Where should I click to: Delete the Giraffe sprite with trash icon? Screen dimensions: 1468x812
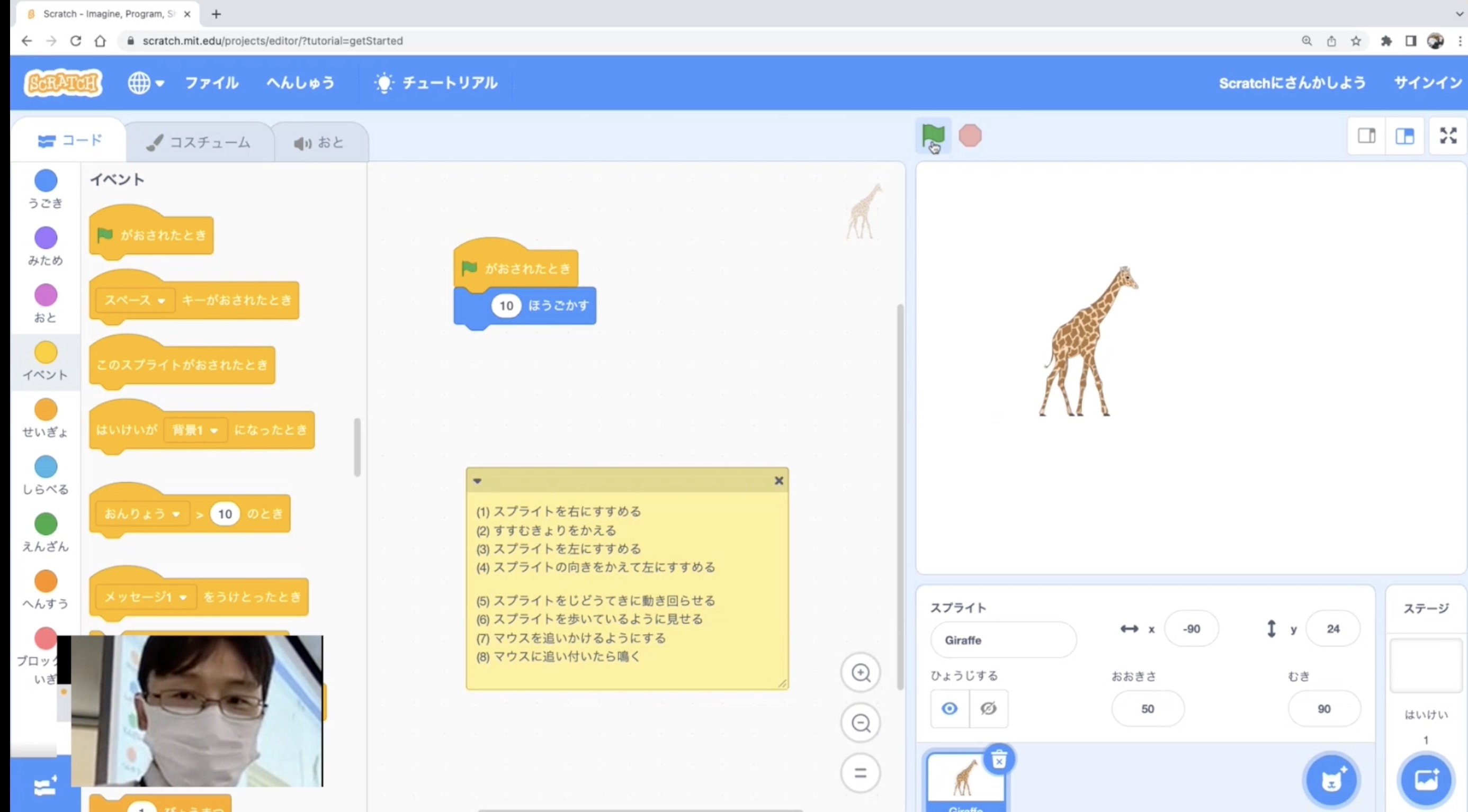pyautogui.click(x=999, y=760)
